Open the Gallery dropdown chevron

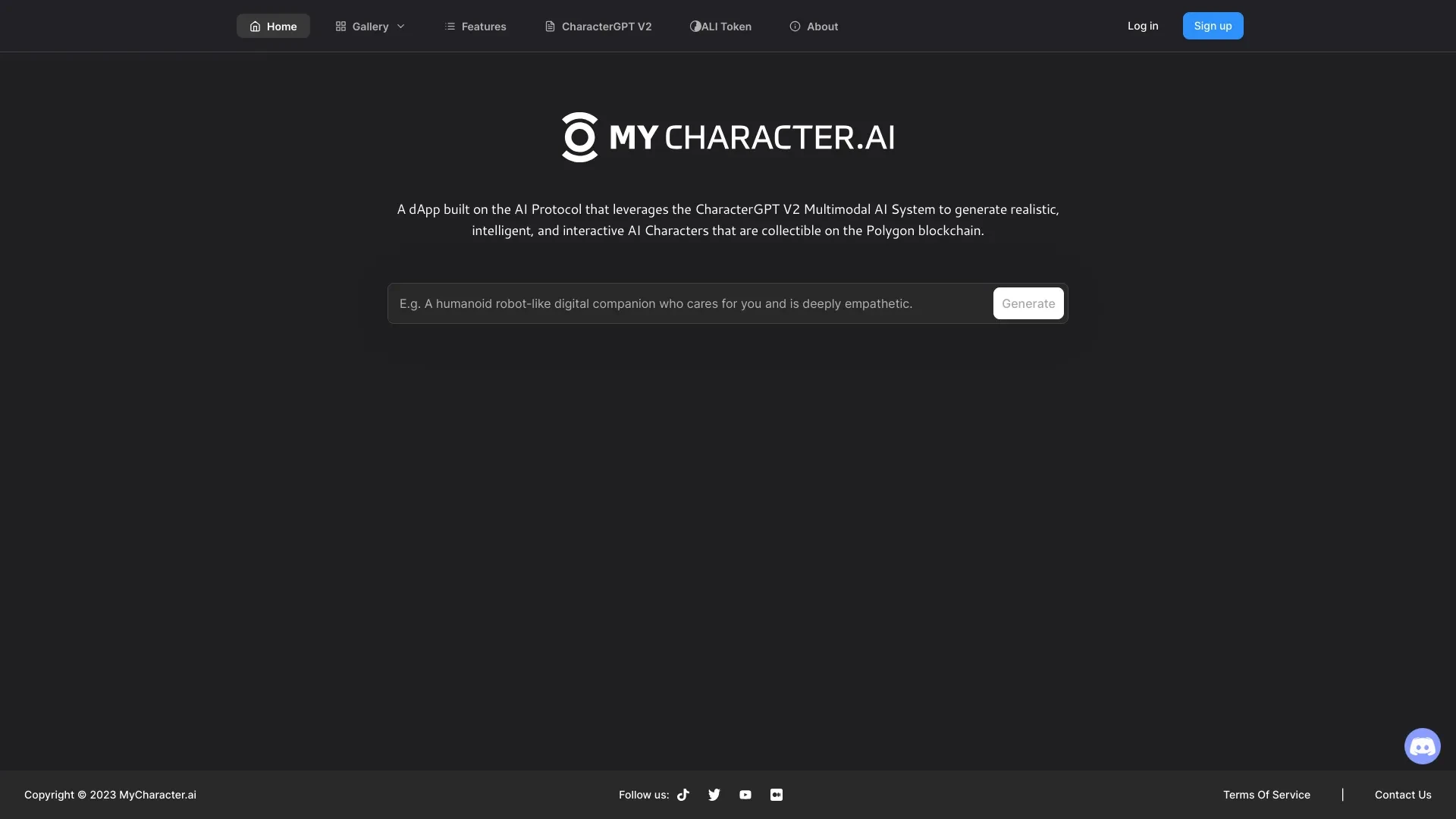pyautogui.click(x=400, y=26)
